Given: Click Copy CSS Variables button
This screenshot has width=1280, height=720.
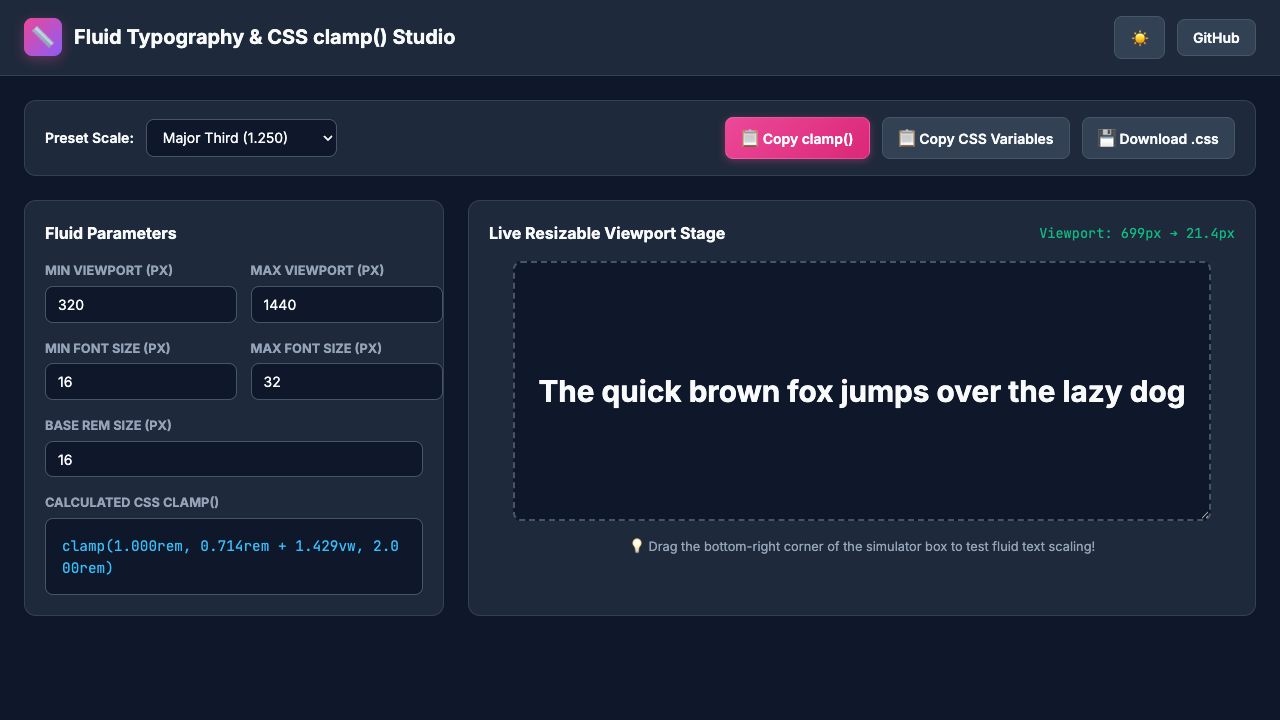Looking at the screenshot, I should click(975, 138).
